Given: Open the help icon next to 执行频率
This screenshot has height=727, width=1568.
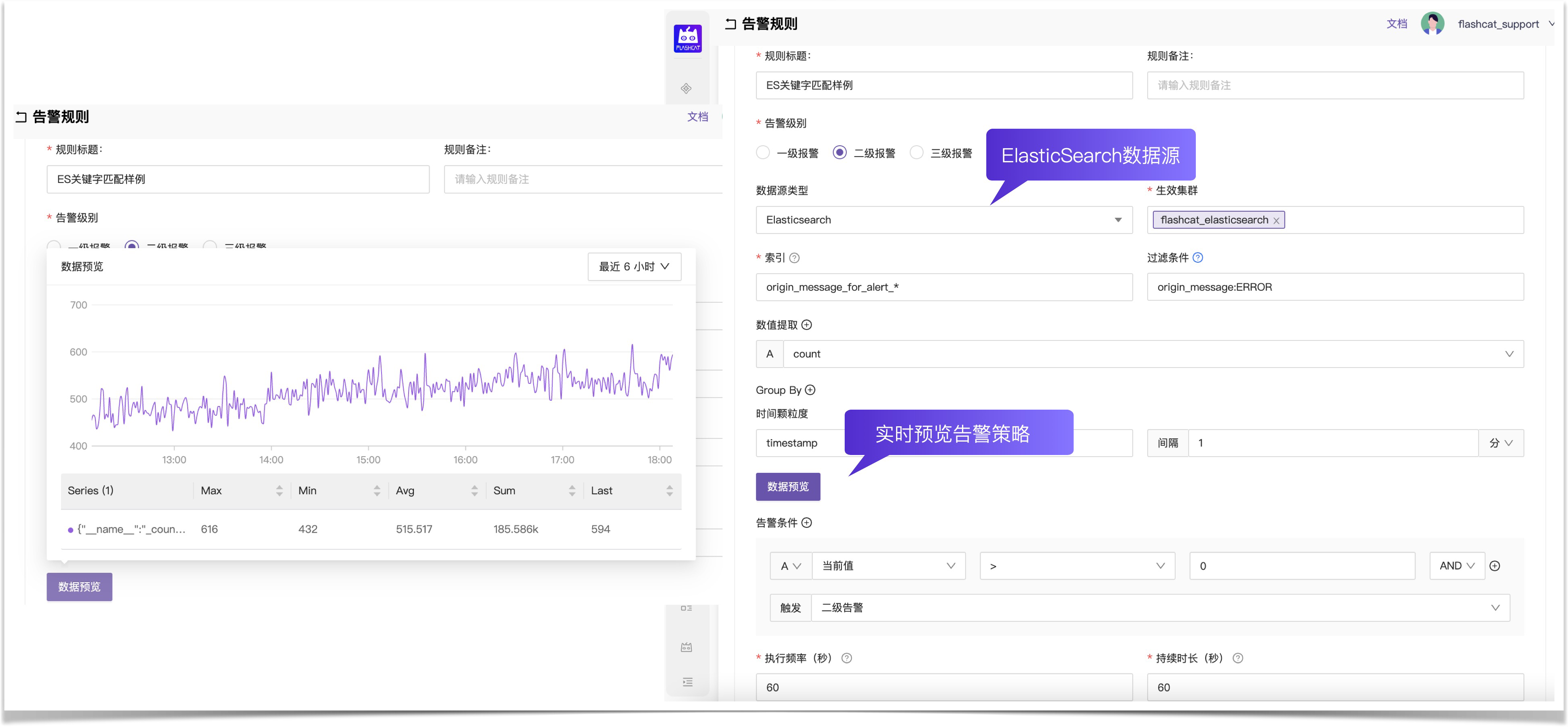Looking at the screenshot, I should coord(846,658).
